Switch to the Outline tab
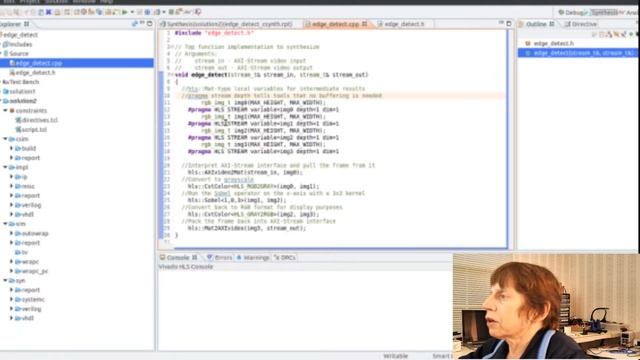 536,24
